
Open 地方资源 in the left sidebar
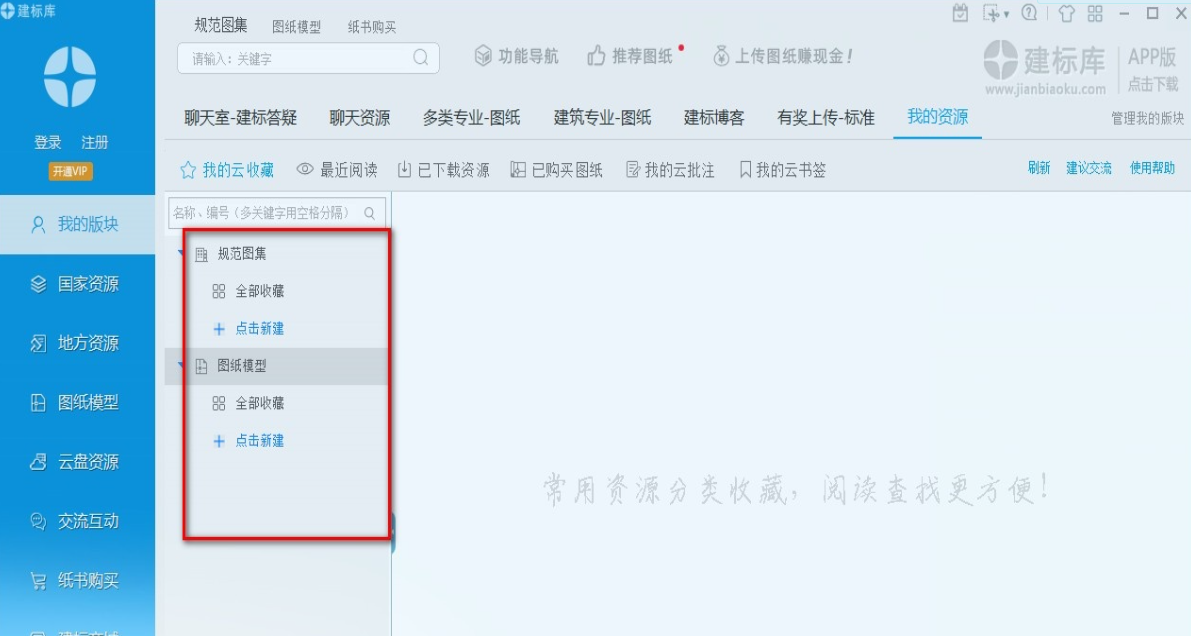77,343
